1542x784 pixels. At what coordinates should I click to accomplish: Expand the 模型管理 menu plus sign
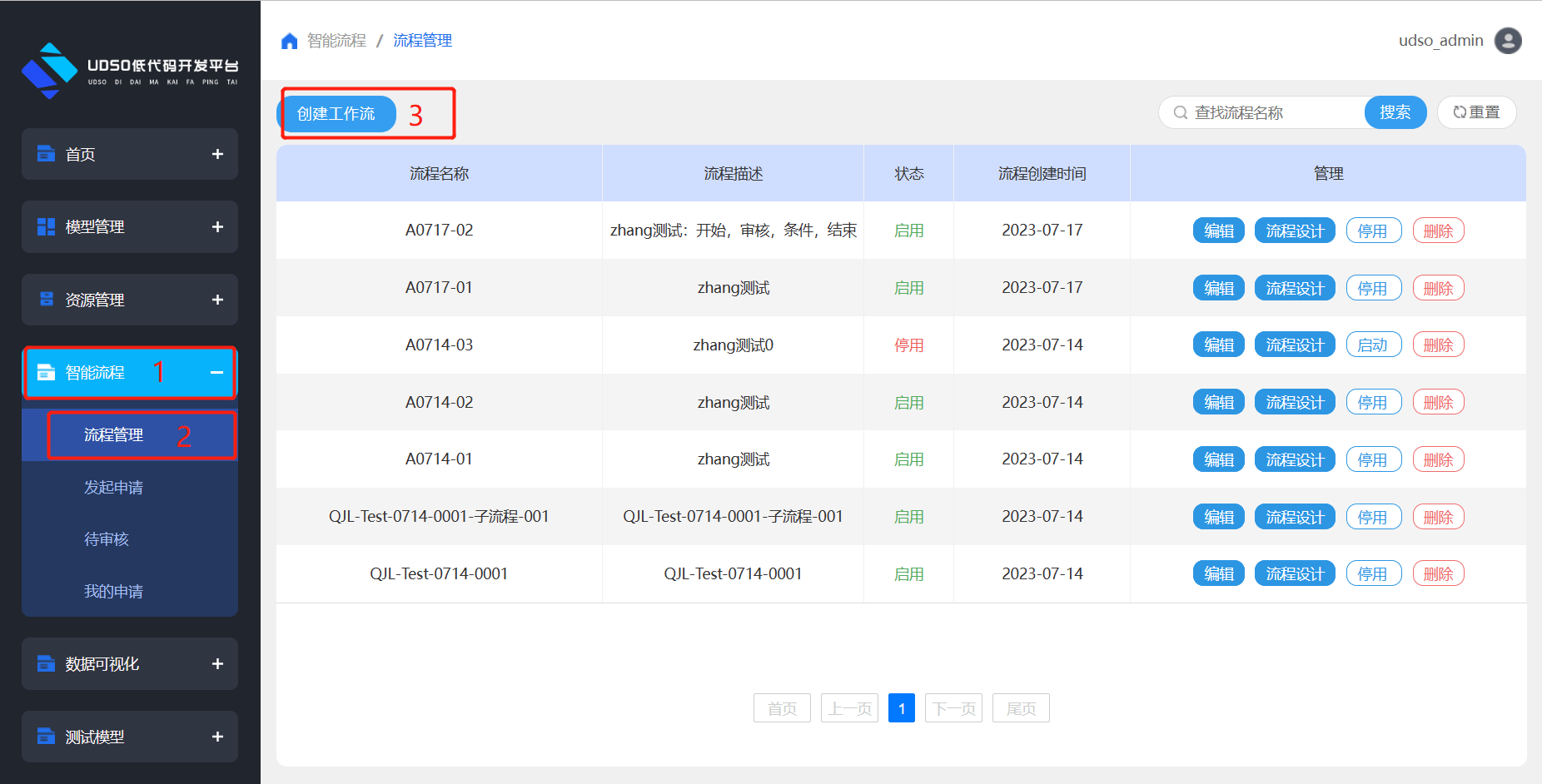point(217,226)
